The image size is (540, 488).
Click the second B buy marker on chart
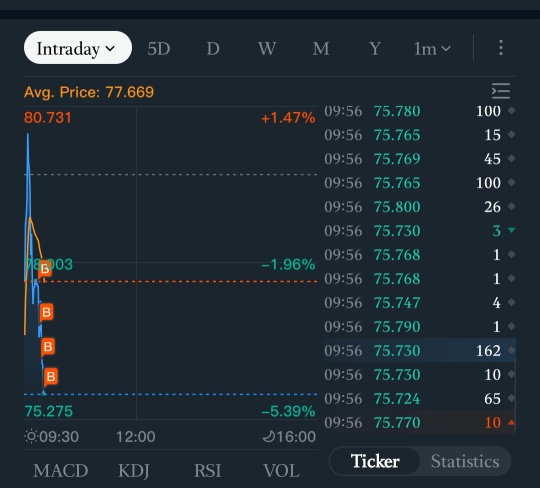[x=46, y=312]
